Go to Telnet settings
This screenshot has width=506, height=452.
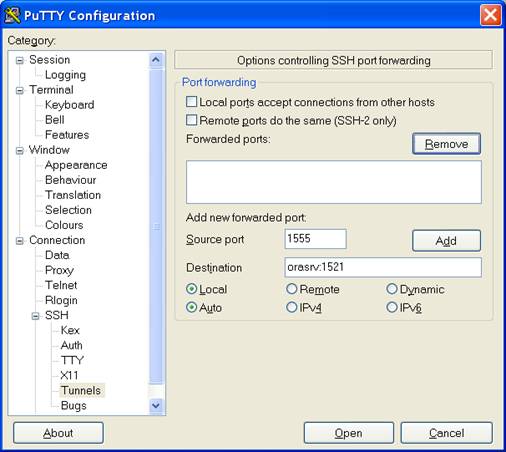[x=61, y=285]
